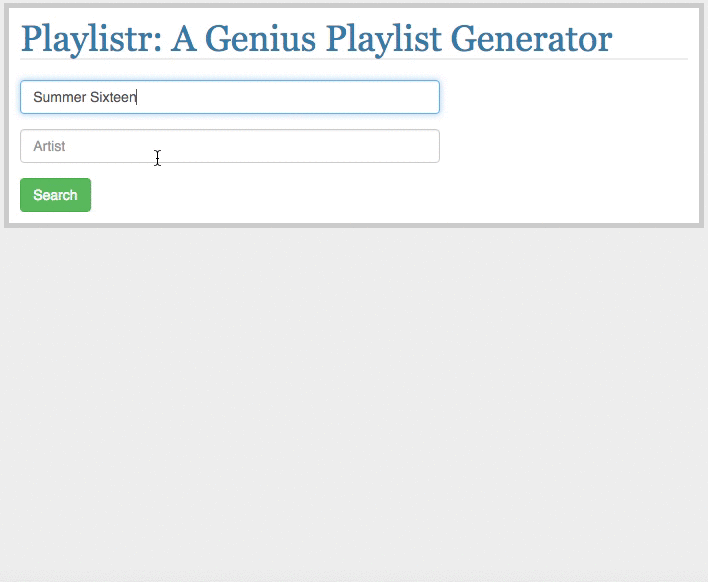Select the Artist placeholder text
Image resolution: width=708 pixels, height=582 pixels.
coord(49,146)
